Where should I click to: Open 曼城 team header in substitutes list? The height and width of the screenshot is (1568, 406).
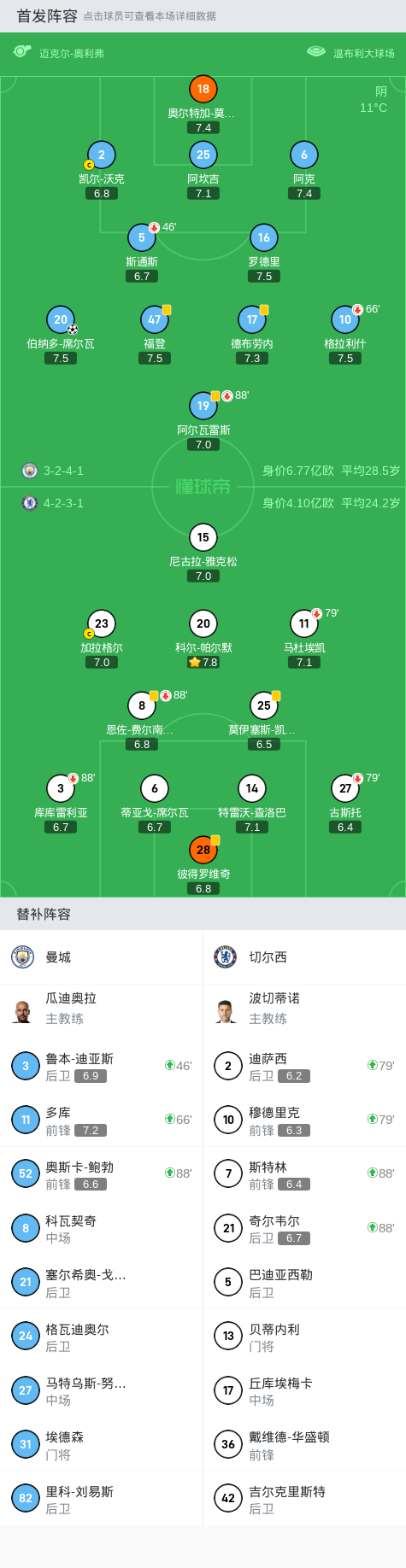pyautogui.click(x=102, y=957)
